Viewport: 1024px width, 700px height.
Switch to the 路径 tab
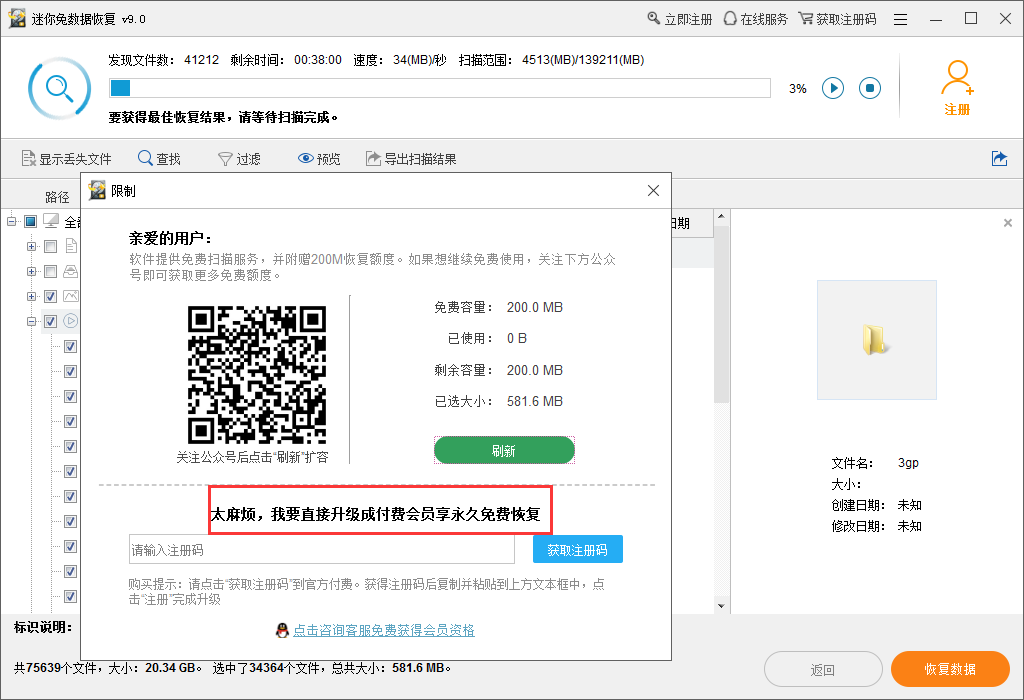coord(57,197)
